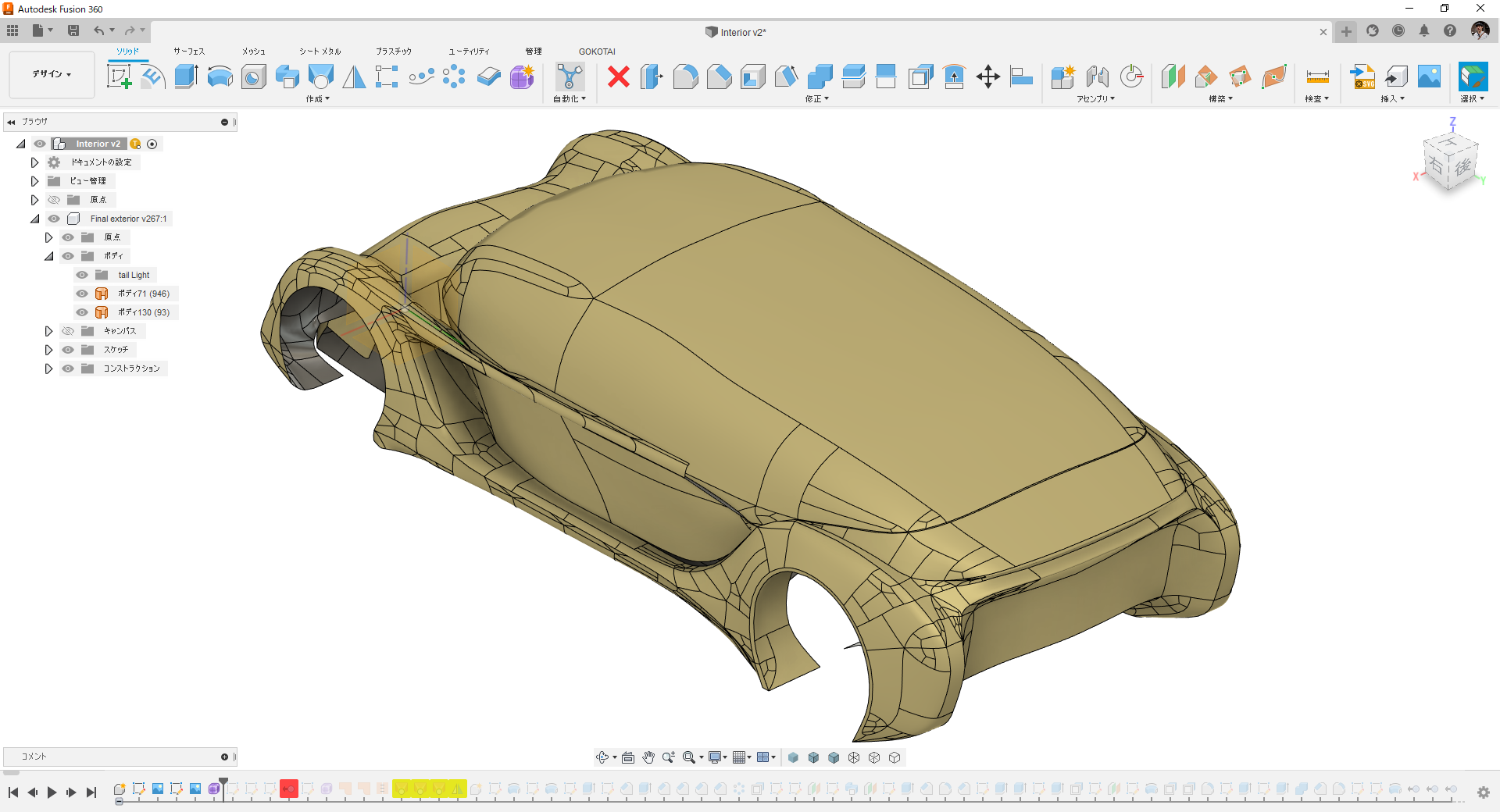Show the キャンバス folder
Viewport: 1500px width, 812px height.
[x=68, y=331]
